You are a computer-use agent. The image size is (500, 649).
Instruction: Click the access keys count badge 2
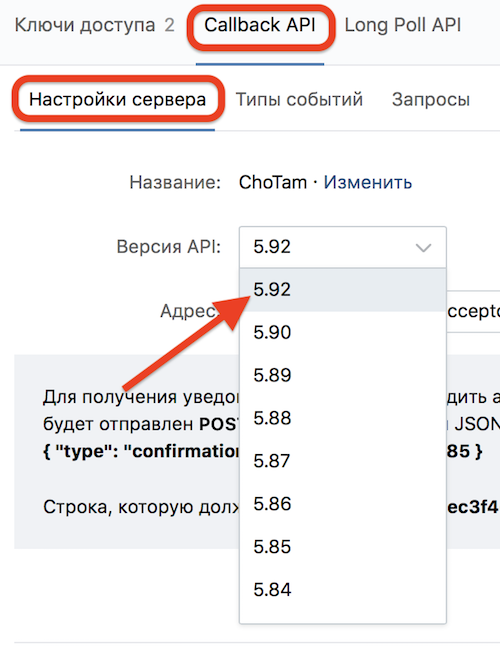[x=169, y=26]
